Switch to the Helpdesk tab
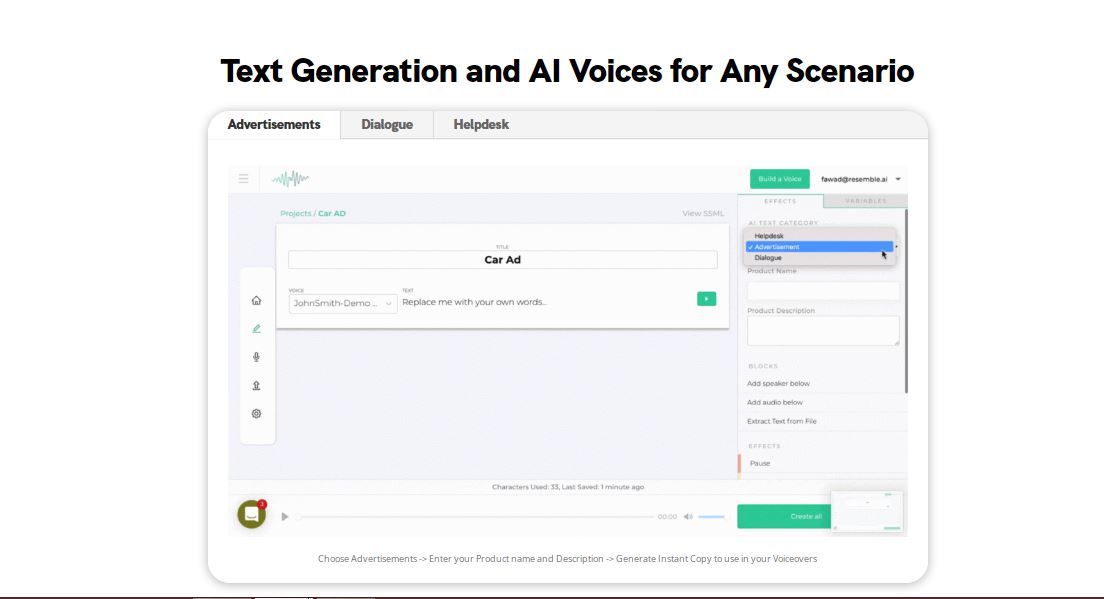Screen dimensions: 1104x599 (x=481, y=124)
